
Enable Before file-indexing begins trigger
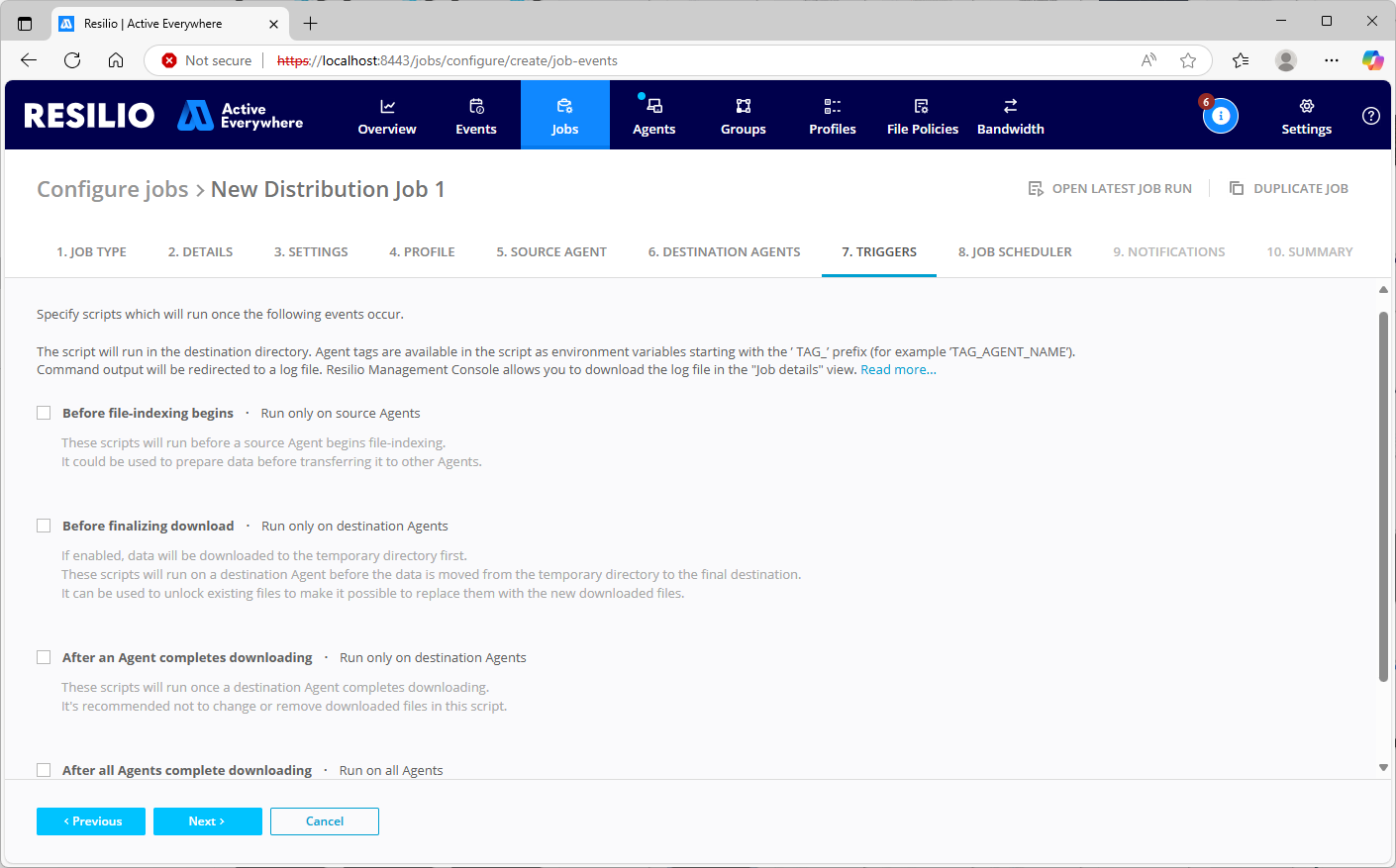[44, 413]
